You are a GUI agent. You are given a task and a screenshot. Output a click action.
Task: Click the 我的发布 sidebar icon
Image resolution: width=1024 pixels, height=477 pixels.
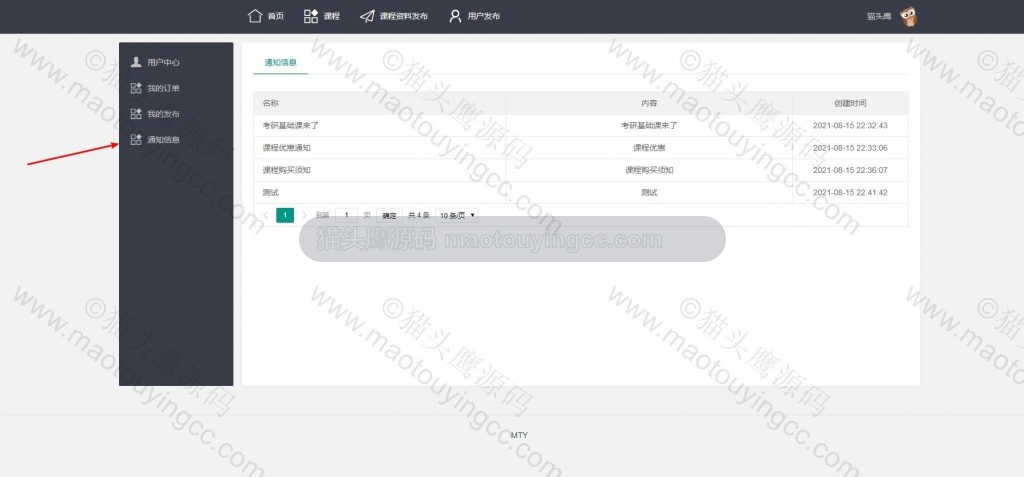pos(136,114)
